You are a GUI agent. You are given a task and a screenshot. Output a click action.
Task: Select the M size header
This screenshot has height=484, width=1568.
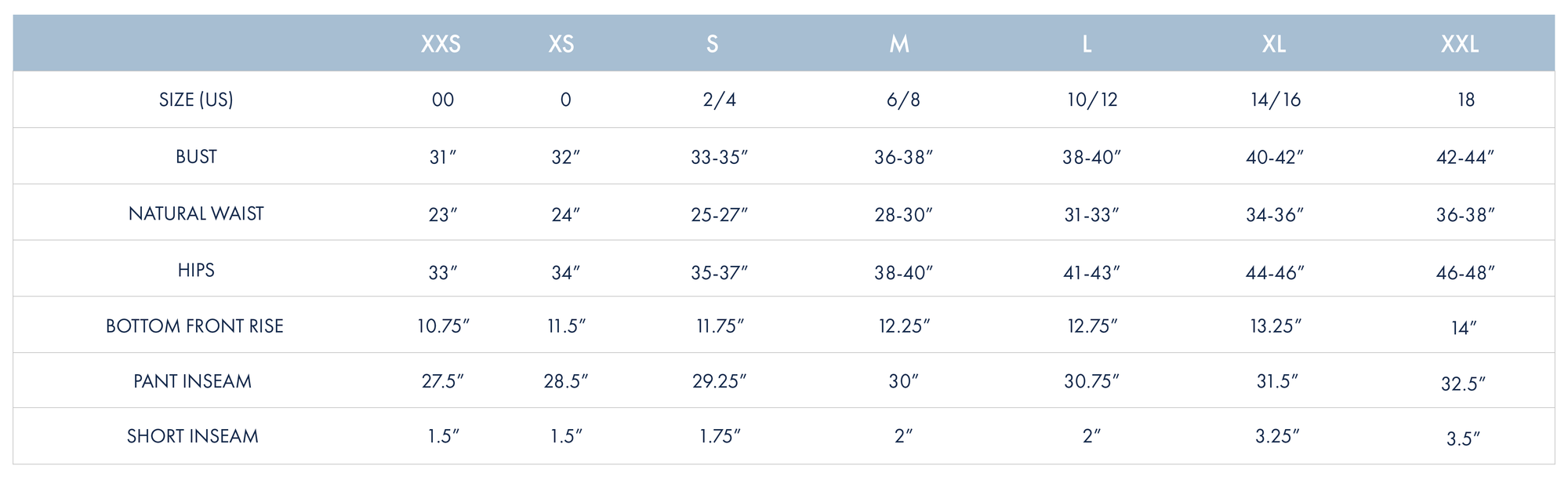(x=899, y=44)
